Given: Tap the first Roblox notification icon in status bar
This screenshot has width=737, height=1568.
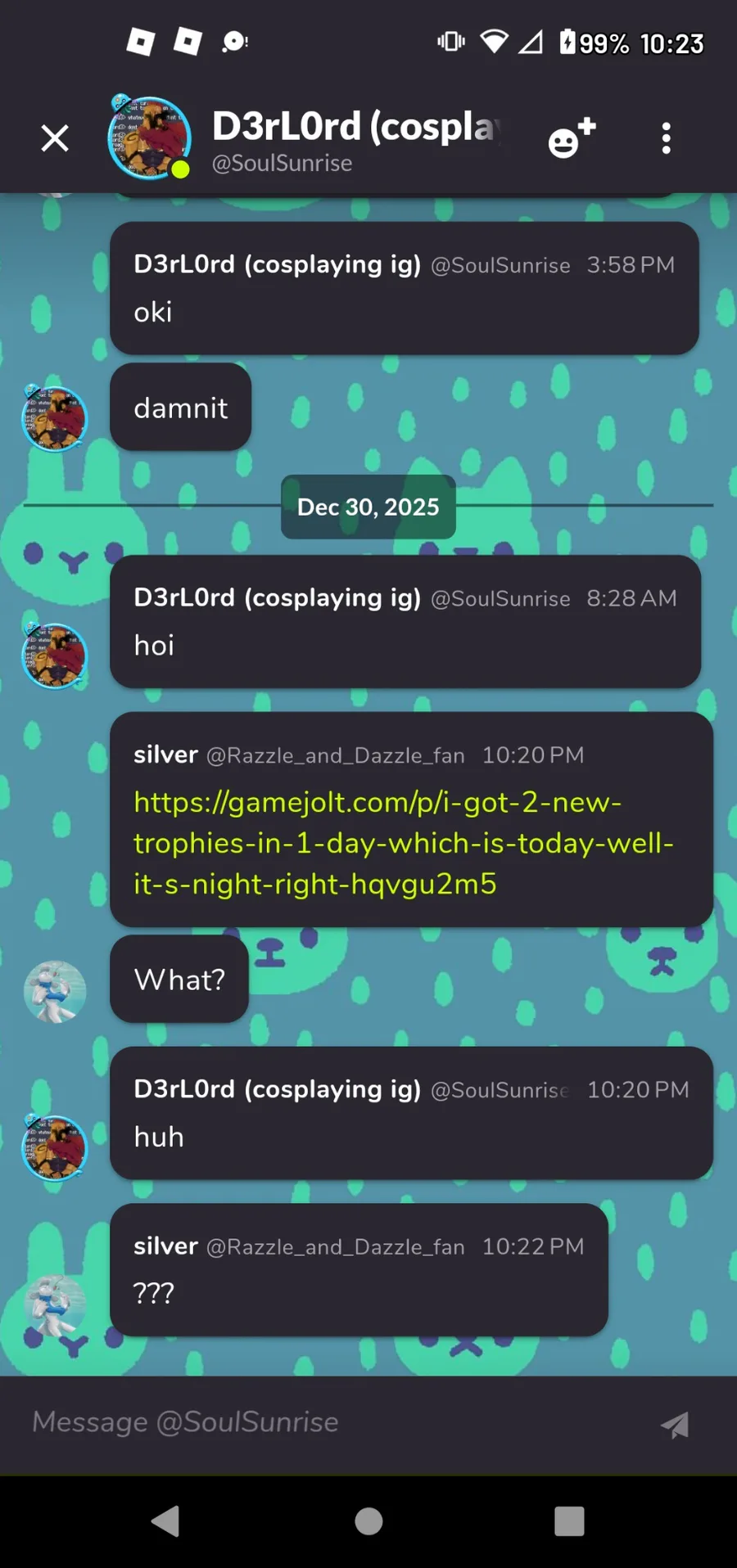Looking at the screenshot, I should tap(141, 41).
